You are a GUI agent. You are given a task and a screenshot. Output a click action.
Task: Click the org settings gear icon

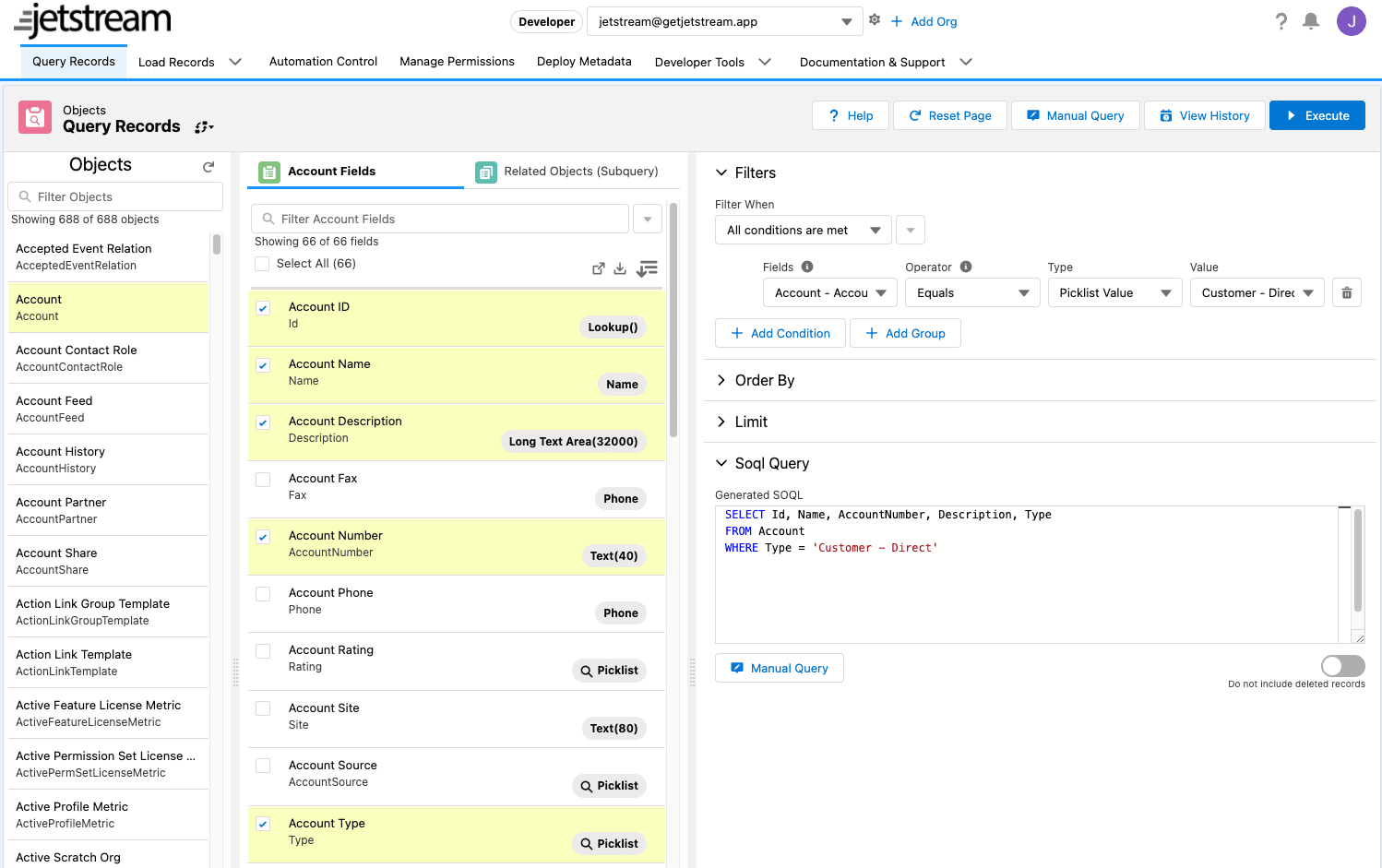875,20
